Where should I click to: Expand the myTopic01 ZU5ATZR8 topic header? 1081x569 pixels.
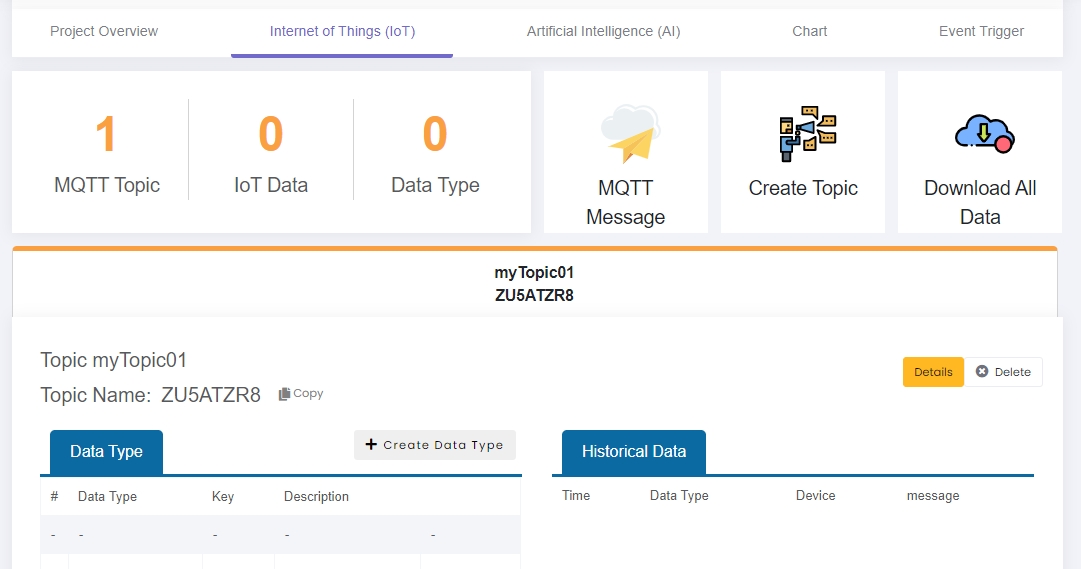(x=534, y=283)
